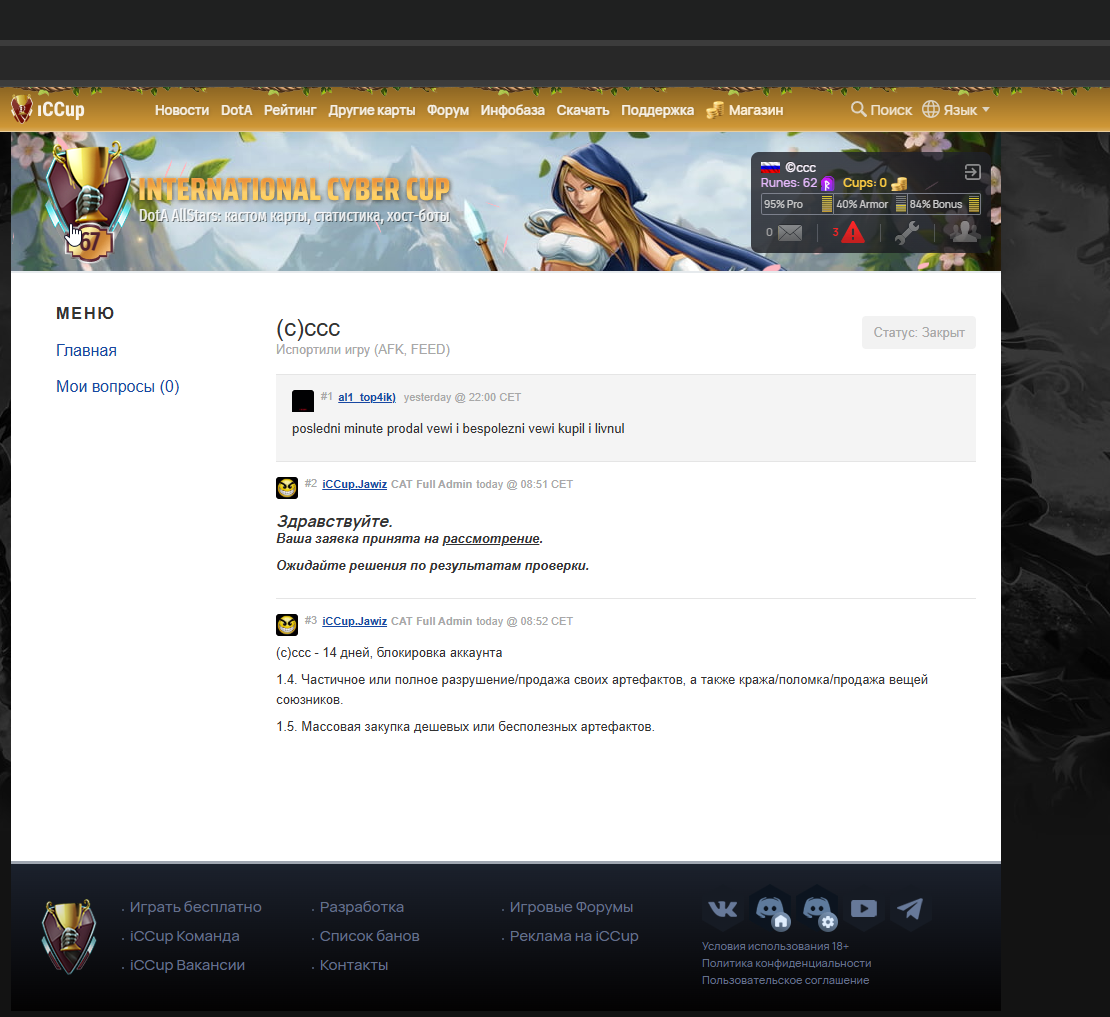Open the ©ccc profile name
This screenshot has width=1110, height=1017.
[x=801, y=168]
